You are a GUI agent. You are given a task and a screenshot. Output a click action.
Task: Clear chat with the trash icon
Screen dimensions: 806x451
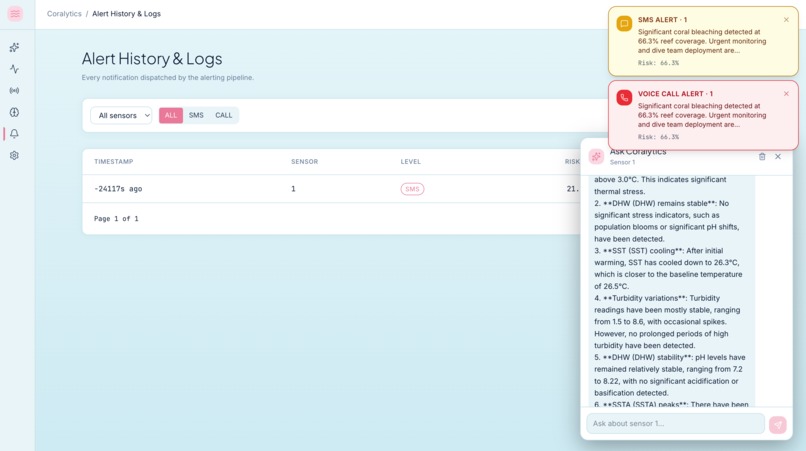point(762,156)
